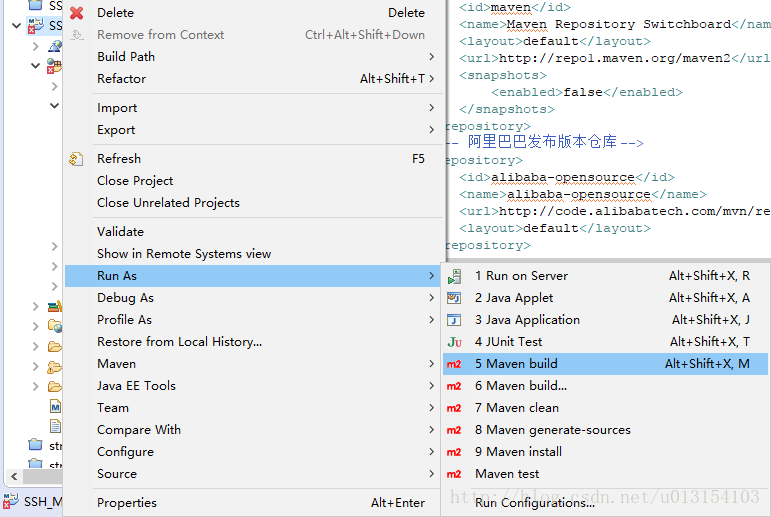Image resolution: width=771 pixels, height=517 pixels.
Task: Click left arrow of horizontal scrollbar
Action: (14, 476)
